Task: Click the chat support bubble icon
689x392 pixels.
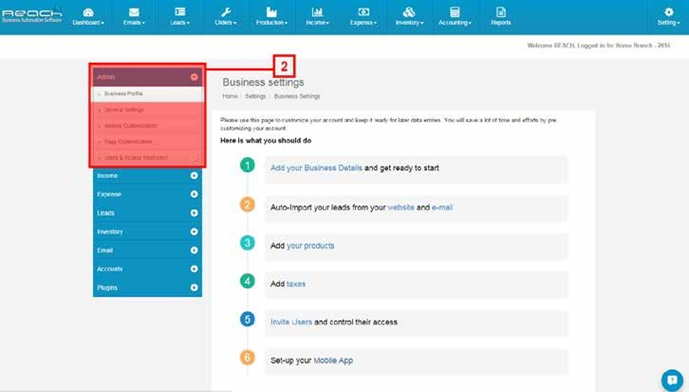Action: pyautogui.click(x=672, y=380)
